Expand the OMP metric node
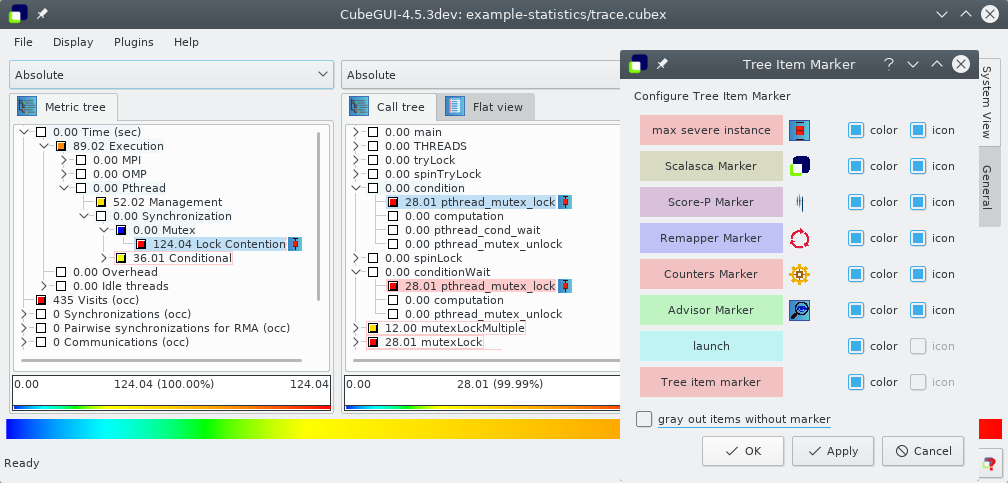Screen dimensions: 1008x483 pyautogui.click(x=64, y=174)
